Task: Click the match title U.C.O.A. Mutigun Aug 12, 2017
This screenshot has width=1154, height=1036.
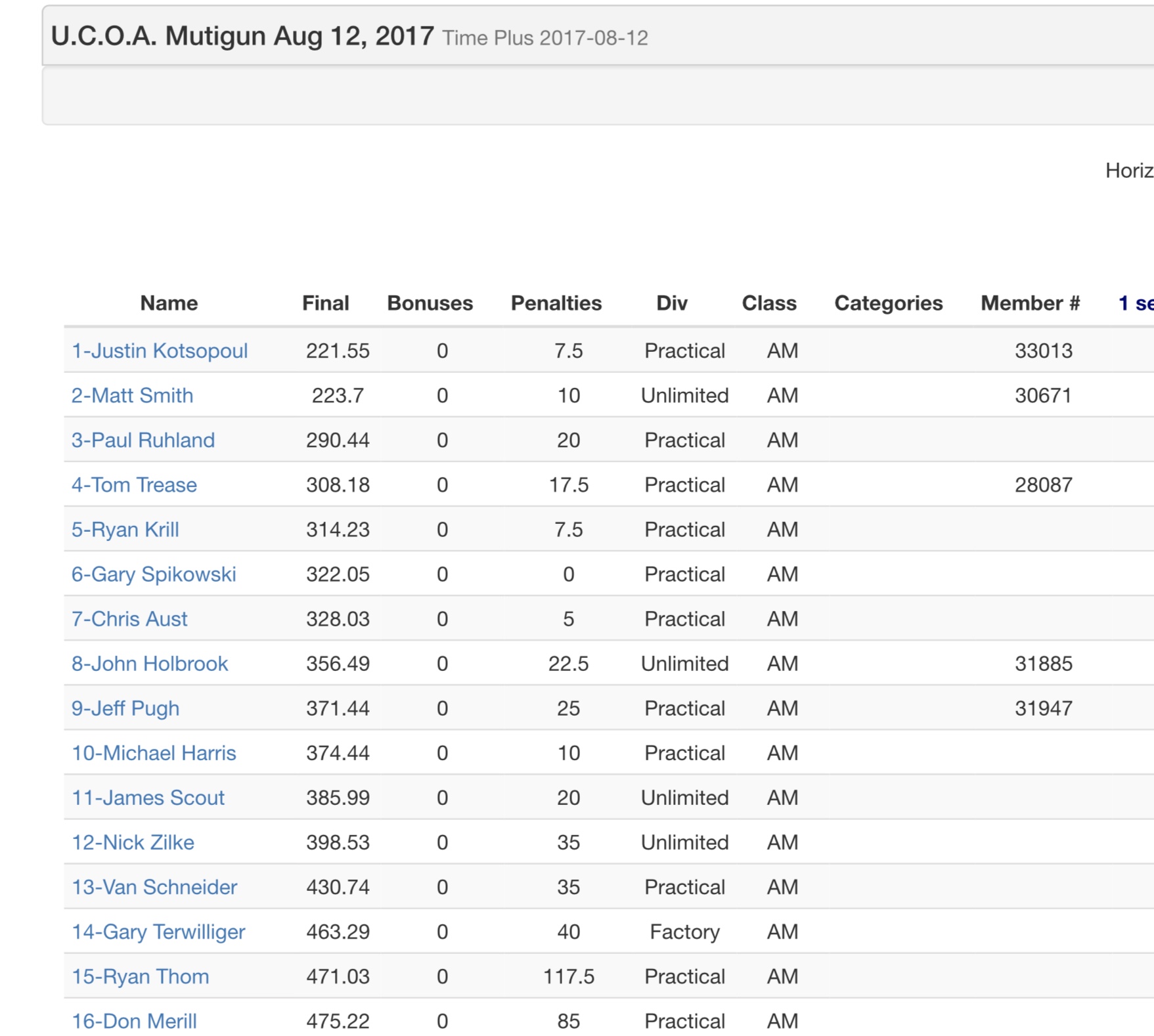Action: [242, 35]
